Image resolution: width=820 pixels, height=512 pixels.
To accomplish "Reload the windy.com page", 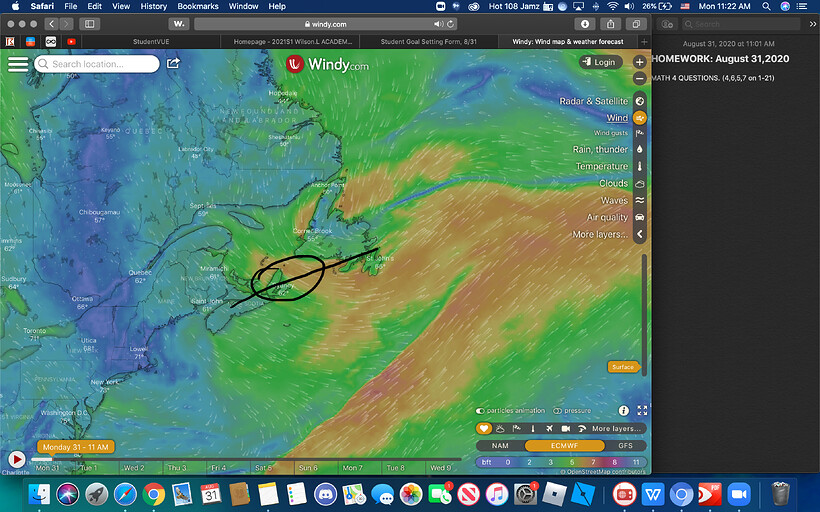I will coord(450,24).
